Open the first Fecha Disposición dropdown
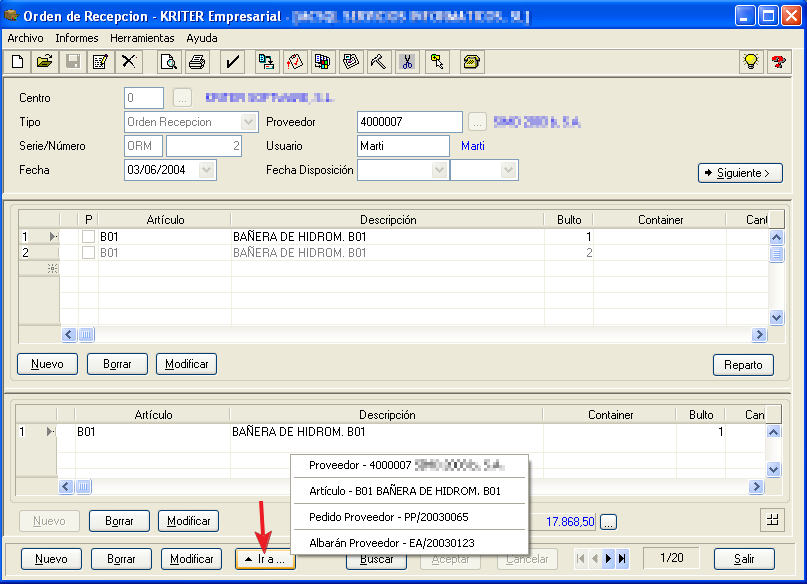This screenshot has width=807, height=584. [x=439, y=170]
